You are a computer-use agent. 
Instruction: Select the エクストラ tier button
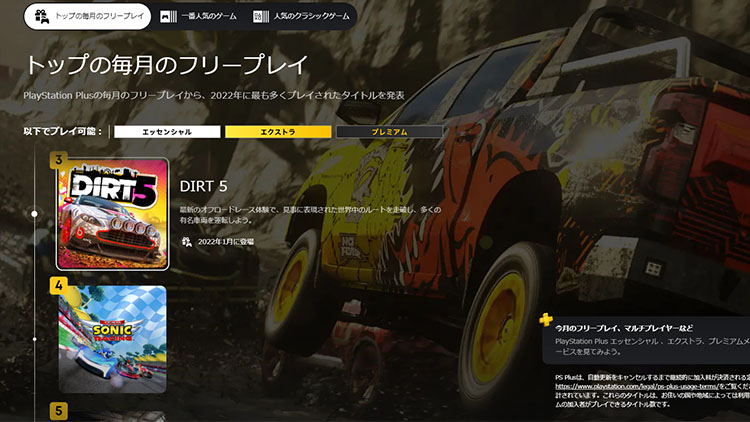tap(278, 132)
